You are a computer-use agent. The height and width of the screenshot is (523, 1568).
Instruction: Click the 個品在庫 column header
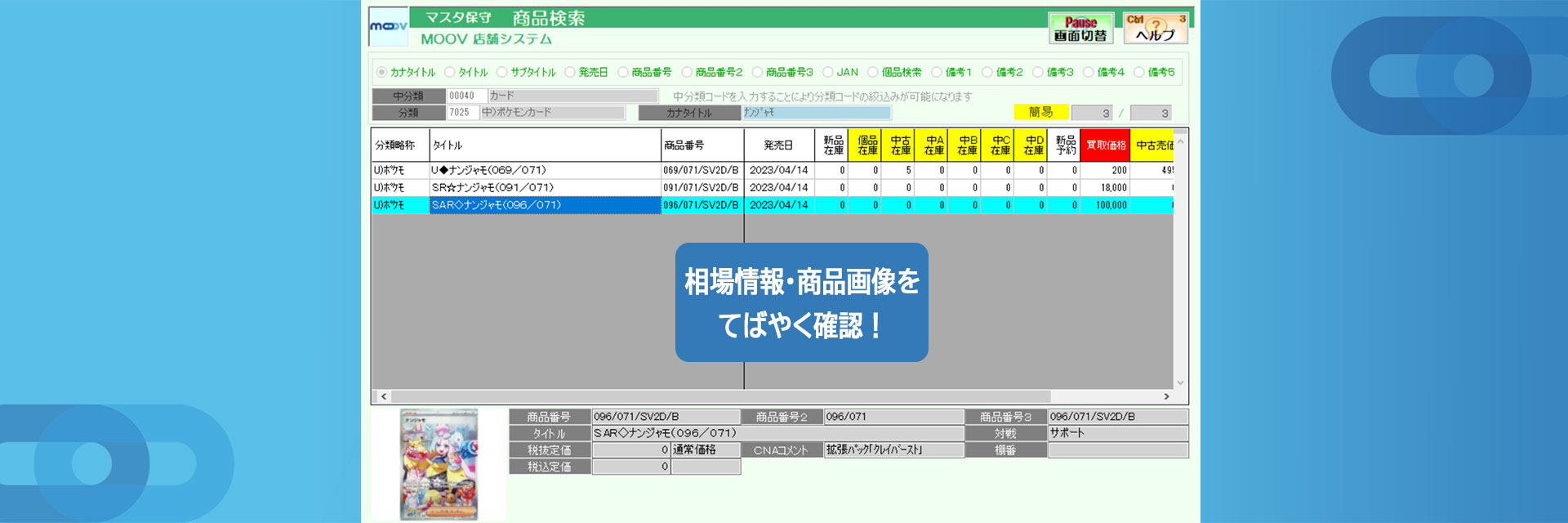pos(866,145)
